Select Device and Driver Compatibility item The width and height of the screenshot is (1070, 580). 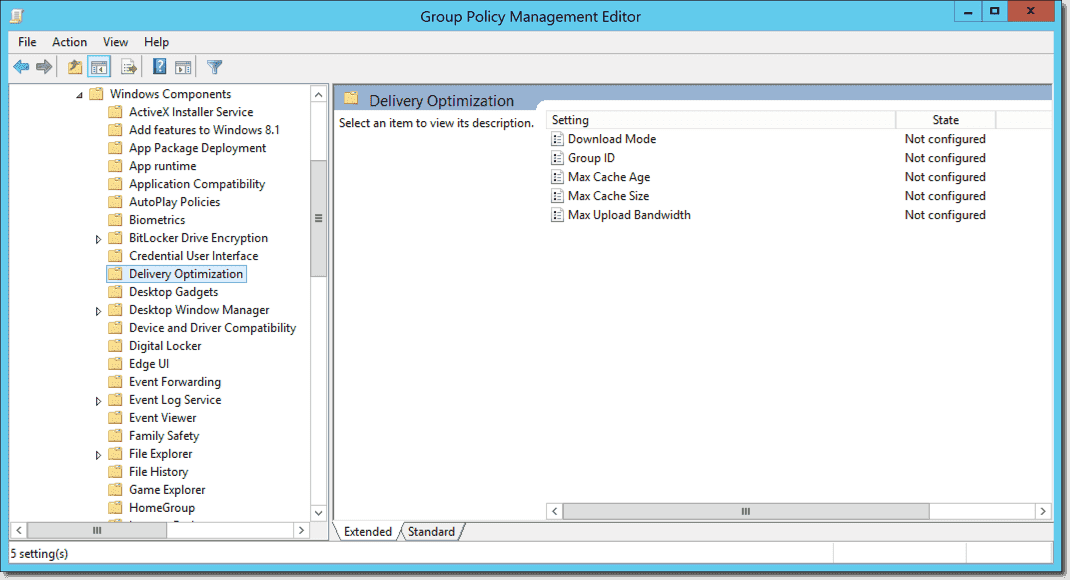coord(212,328)
